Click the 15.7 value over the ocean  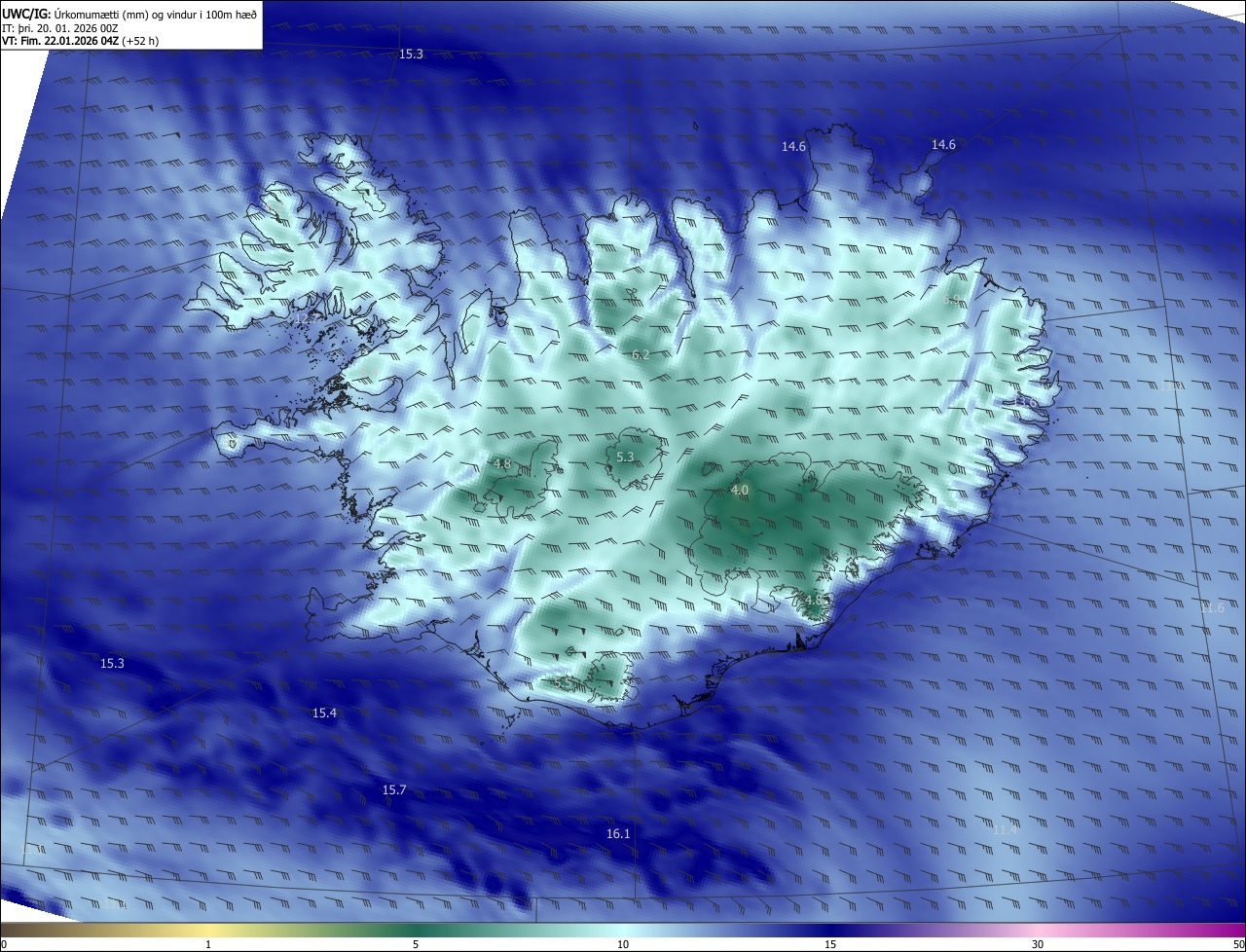click(394, 790)
